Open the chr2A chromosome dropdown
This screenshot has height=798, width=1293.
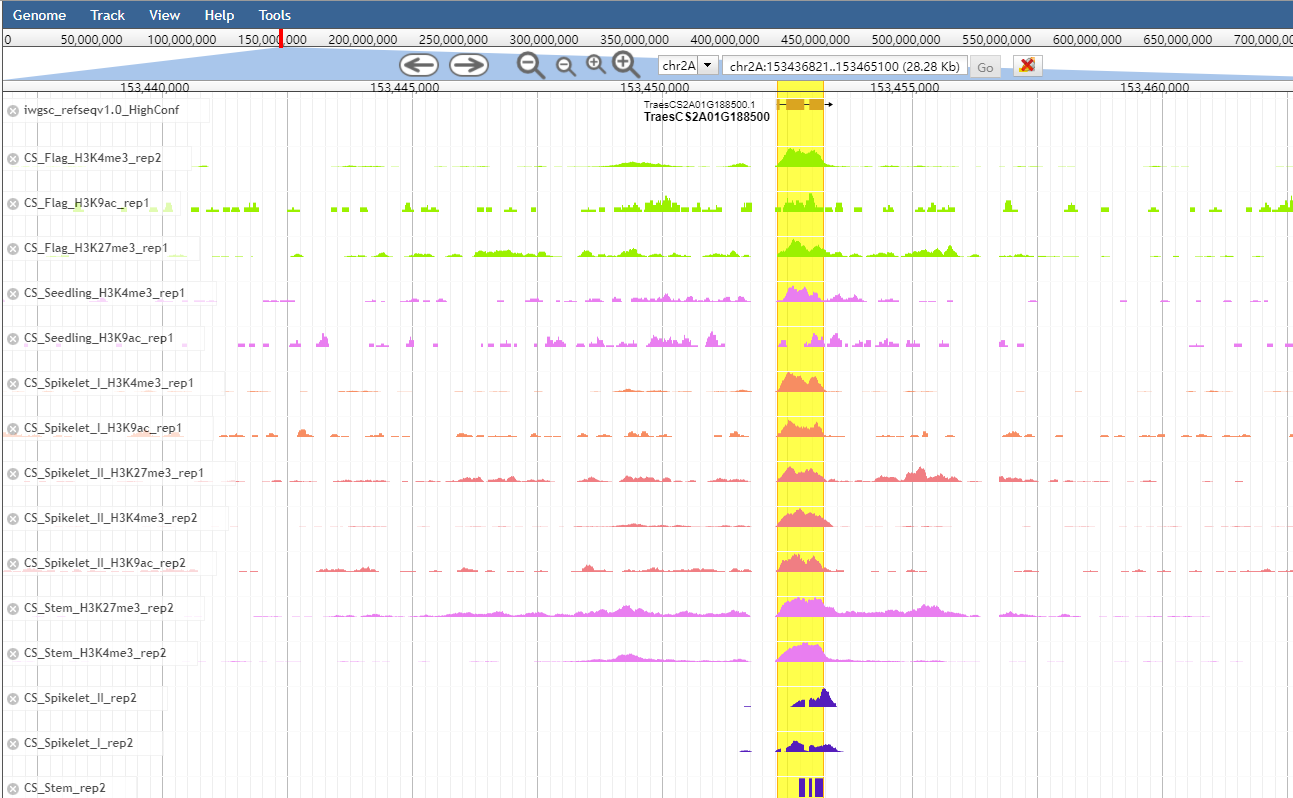[x=708, y=66]
